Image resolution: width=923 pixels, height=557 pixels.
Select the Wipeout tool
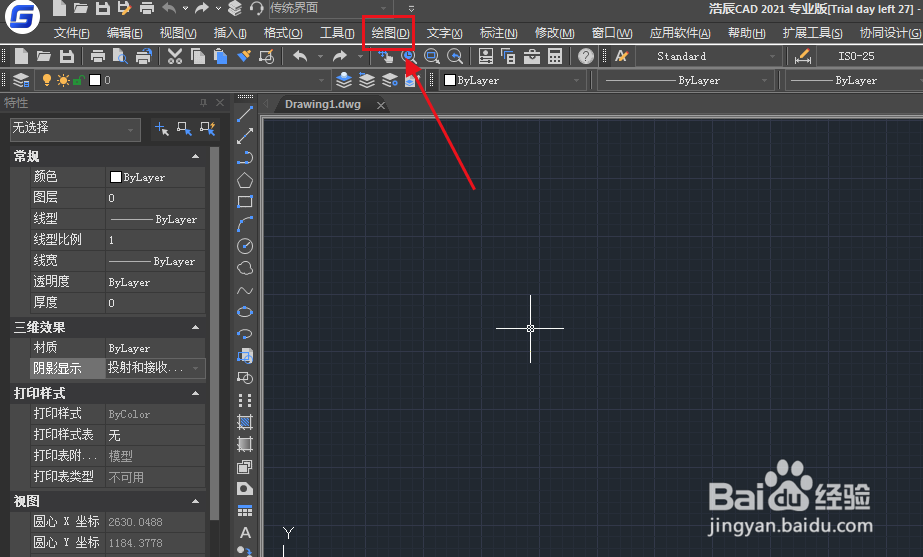[245, 489]
